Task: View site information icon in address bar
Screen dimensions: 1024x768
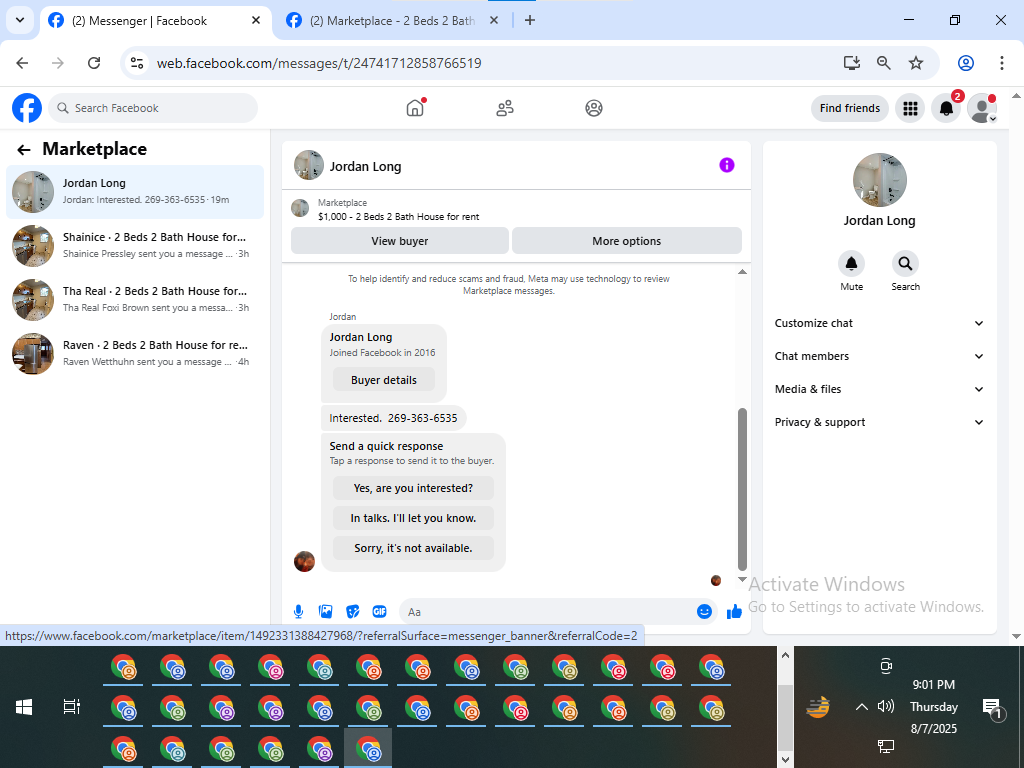Action: point(137,63)
